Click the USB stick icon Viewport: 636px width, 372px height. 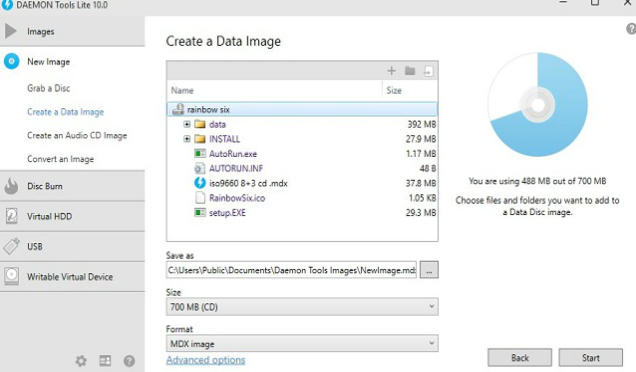(x=11, y=246)
